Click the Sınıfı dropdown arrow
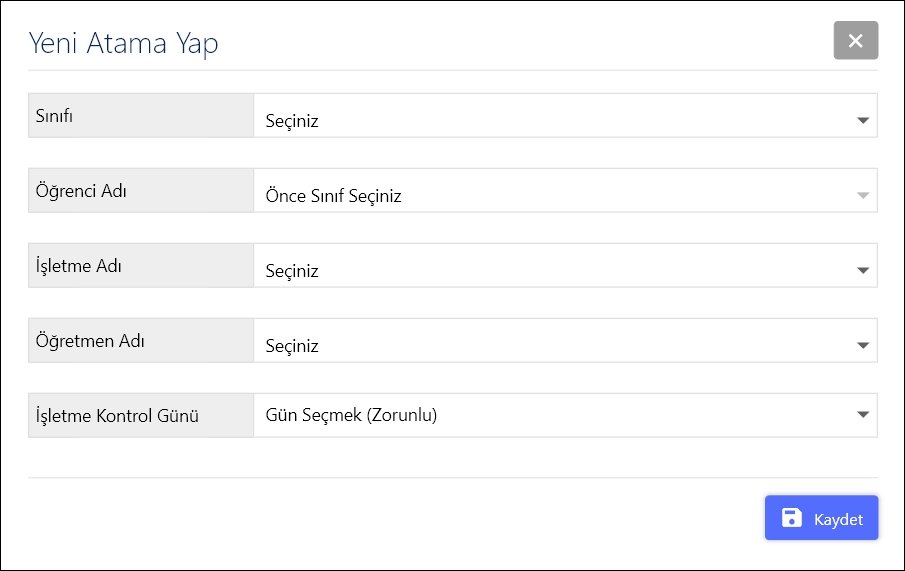The height and width of the screenshot is (571, 905). [x=863, y=121]
